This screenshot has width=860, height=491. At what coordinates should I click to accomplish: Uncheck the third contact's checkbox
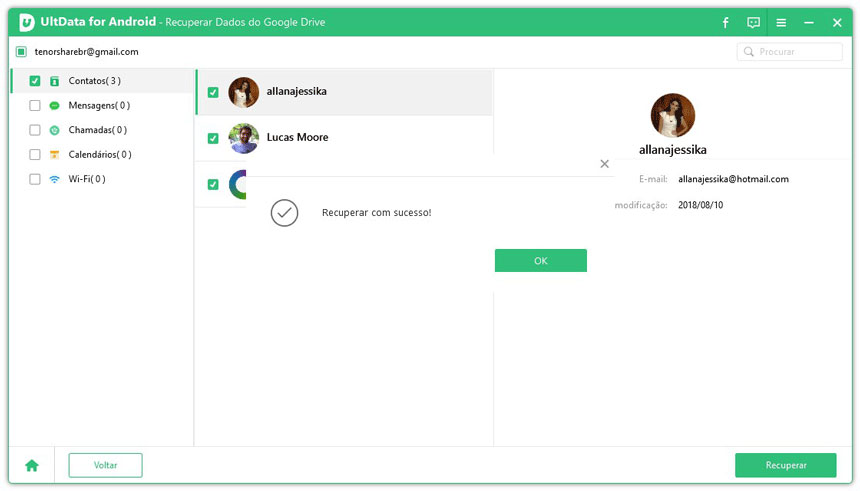tap(213, 184)
